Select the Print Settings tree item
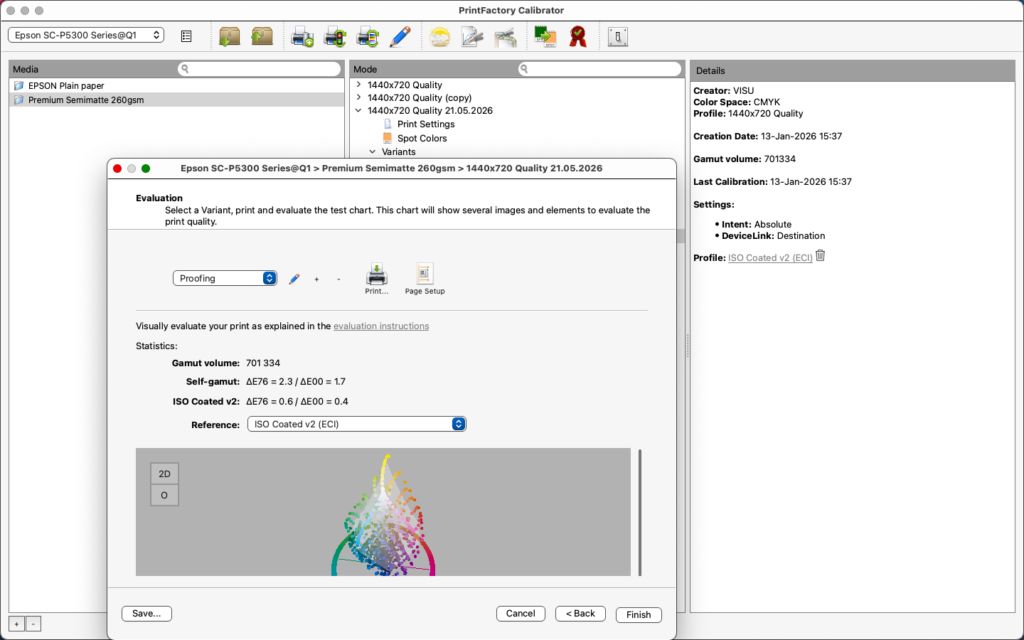This screenshot has width=1024, height=640. tap(426, 124)
